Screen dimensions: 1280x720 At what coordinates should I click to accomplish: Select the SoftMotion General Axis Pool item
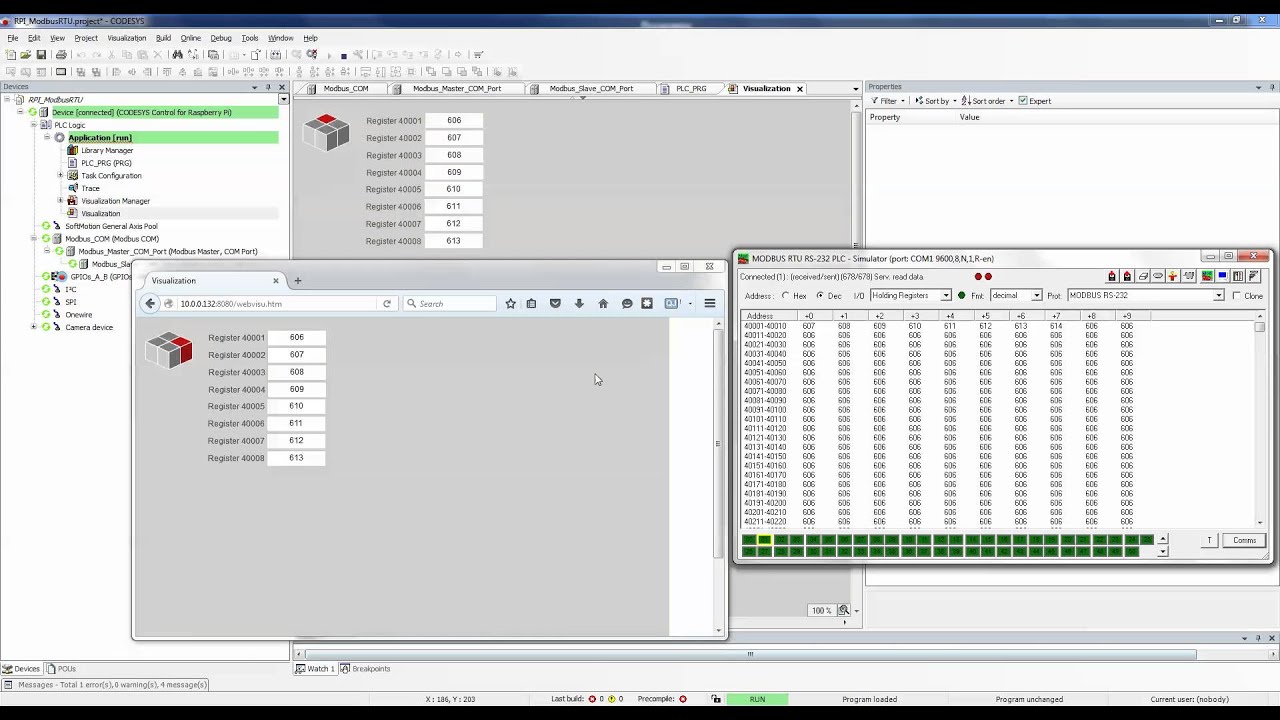111,226
